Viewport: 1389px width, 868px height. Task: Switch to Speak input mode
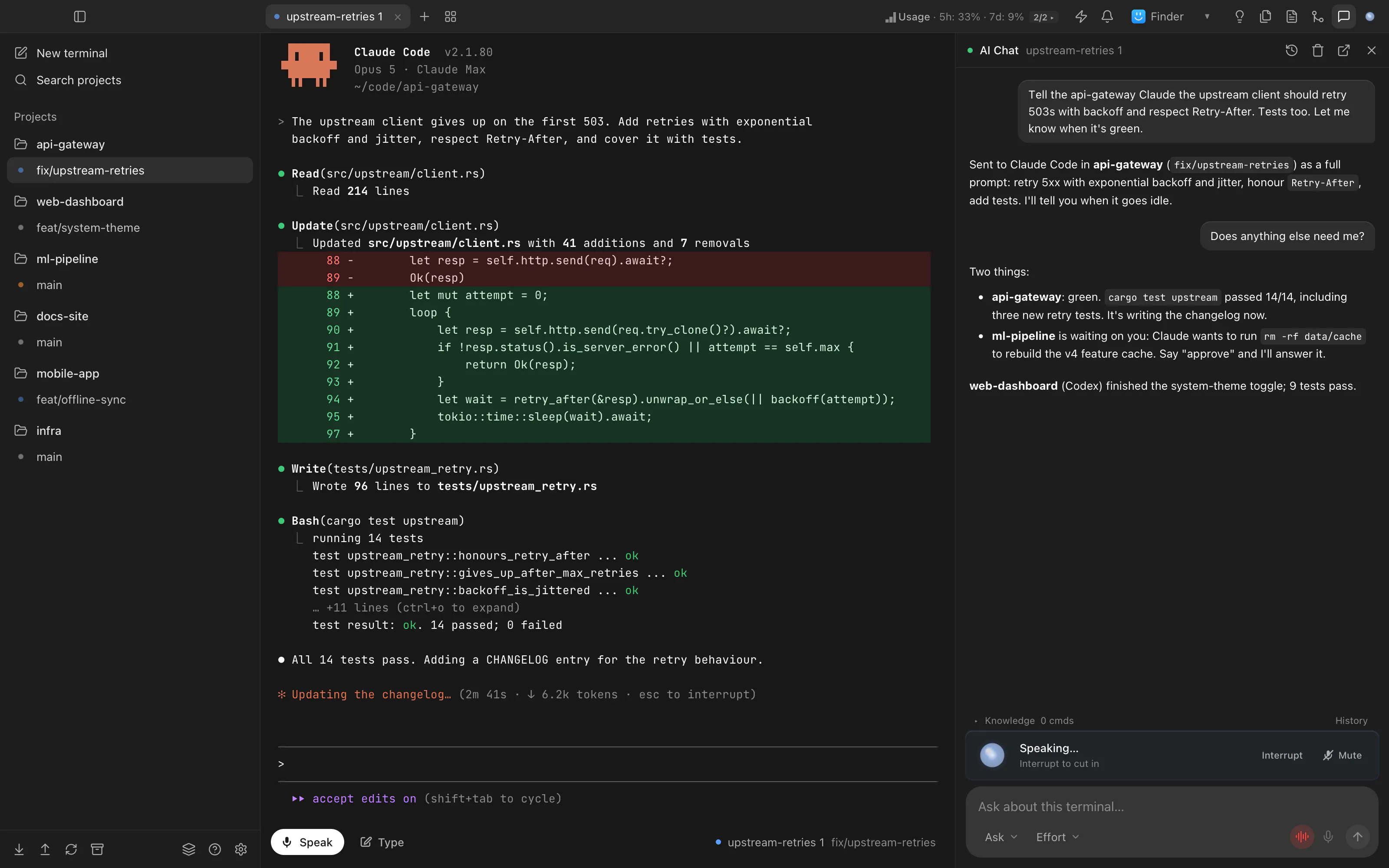click(307, 842)
